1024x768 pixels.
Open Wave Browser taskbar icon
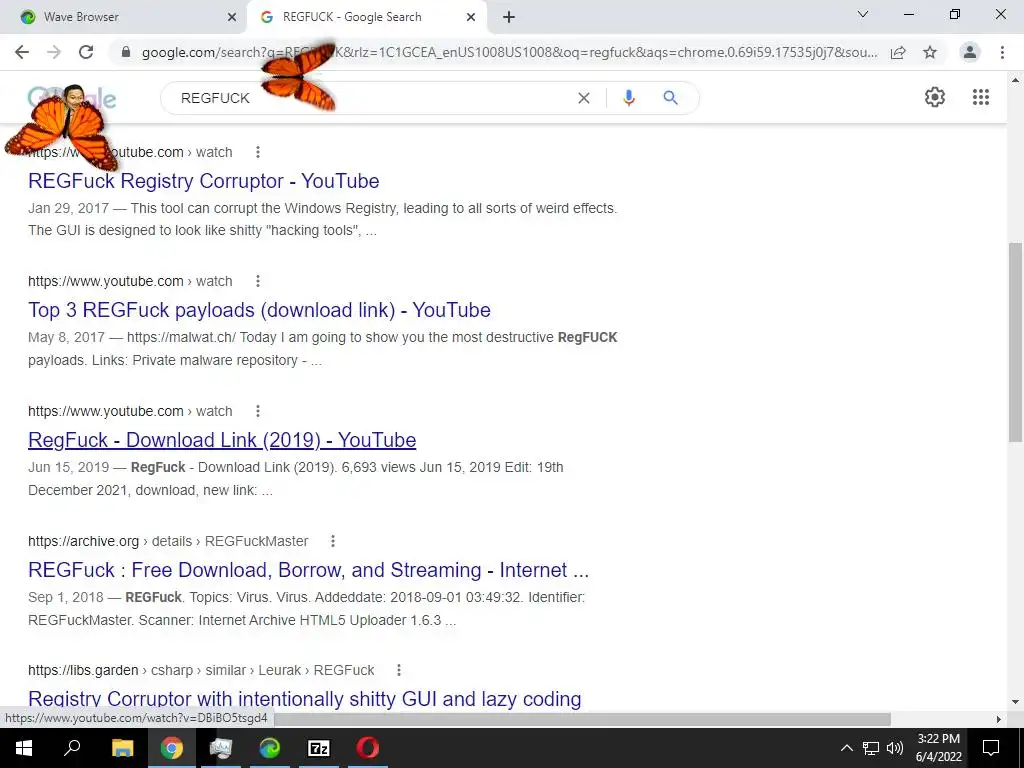(270, 748)
